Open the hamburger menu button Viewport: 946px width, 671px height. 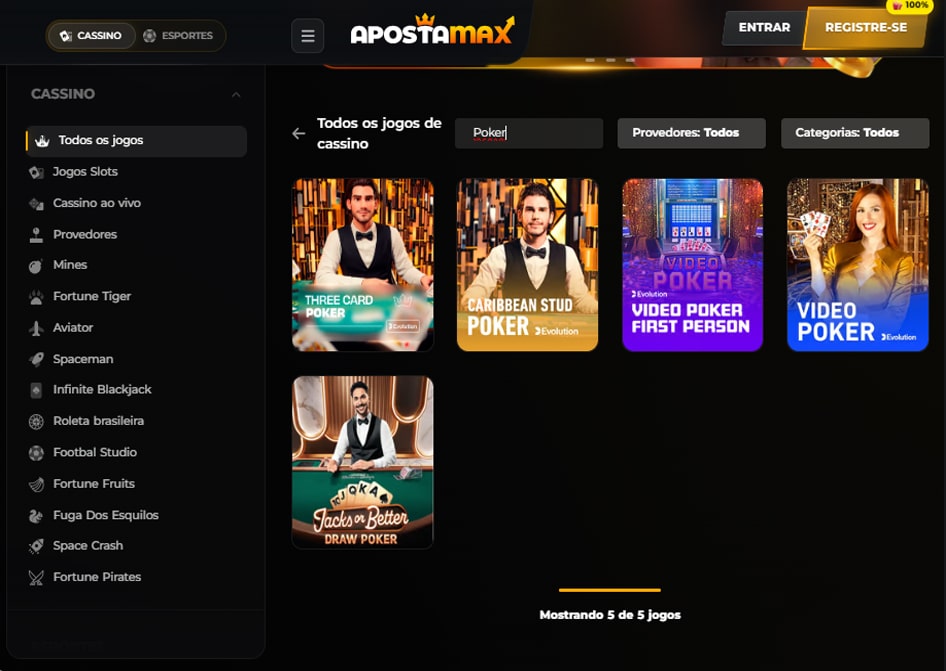pos(308,36)
